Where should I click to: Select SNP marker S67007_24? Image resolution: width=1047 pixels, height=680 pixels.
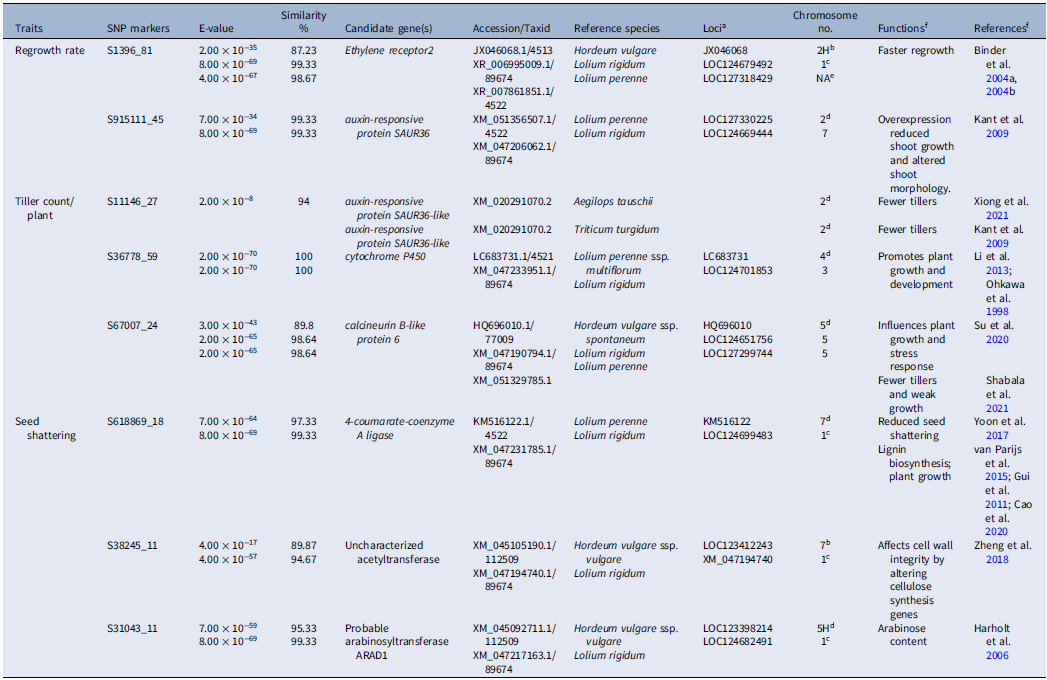click(x=132, y=325)
